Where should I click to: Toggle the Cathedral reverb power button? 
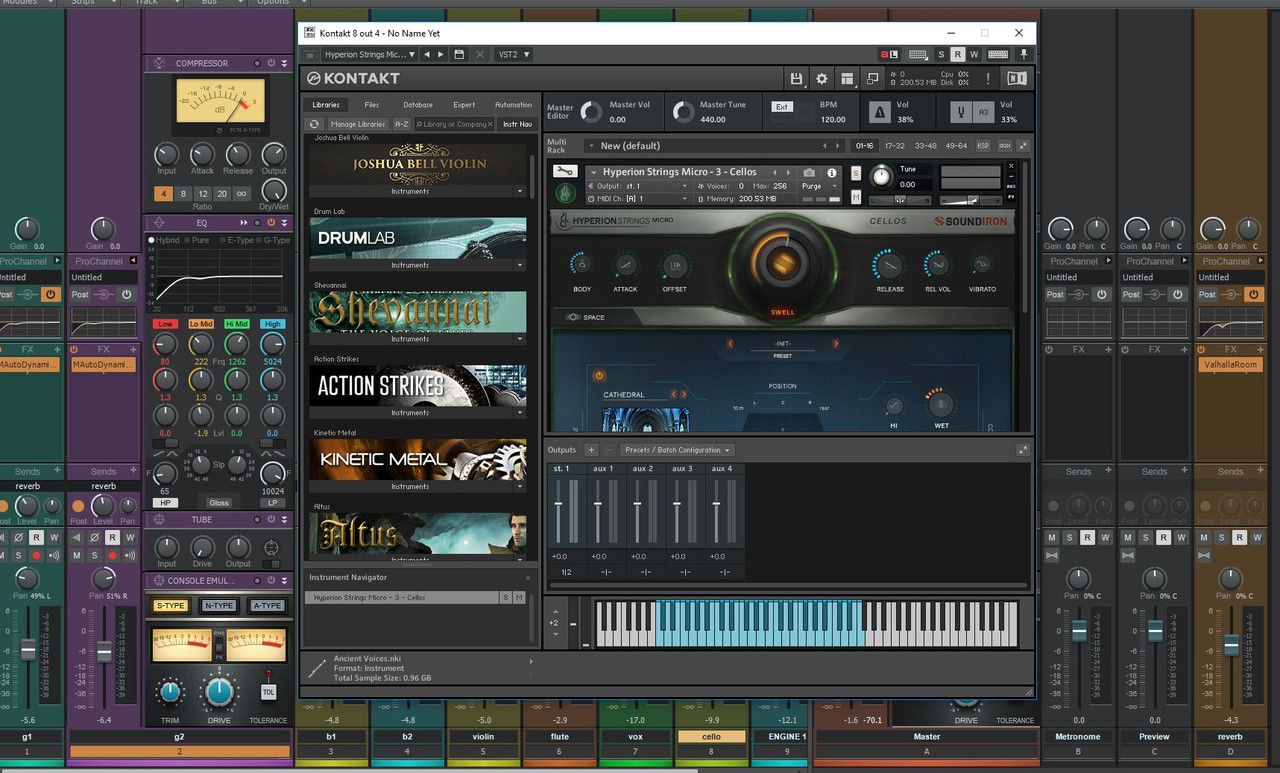coord(599,375)
